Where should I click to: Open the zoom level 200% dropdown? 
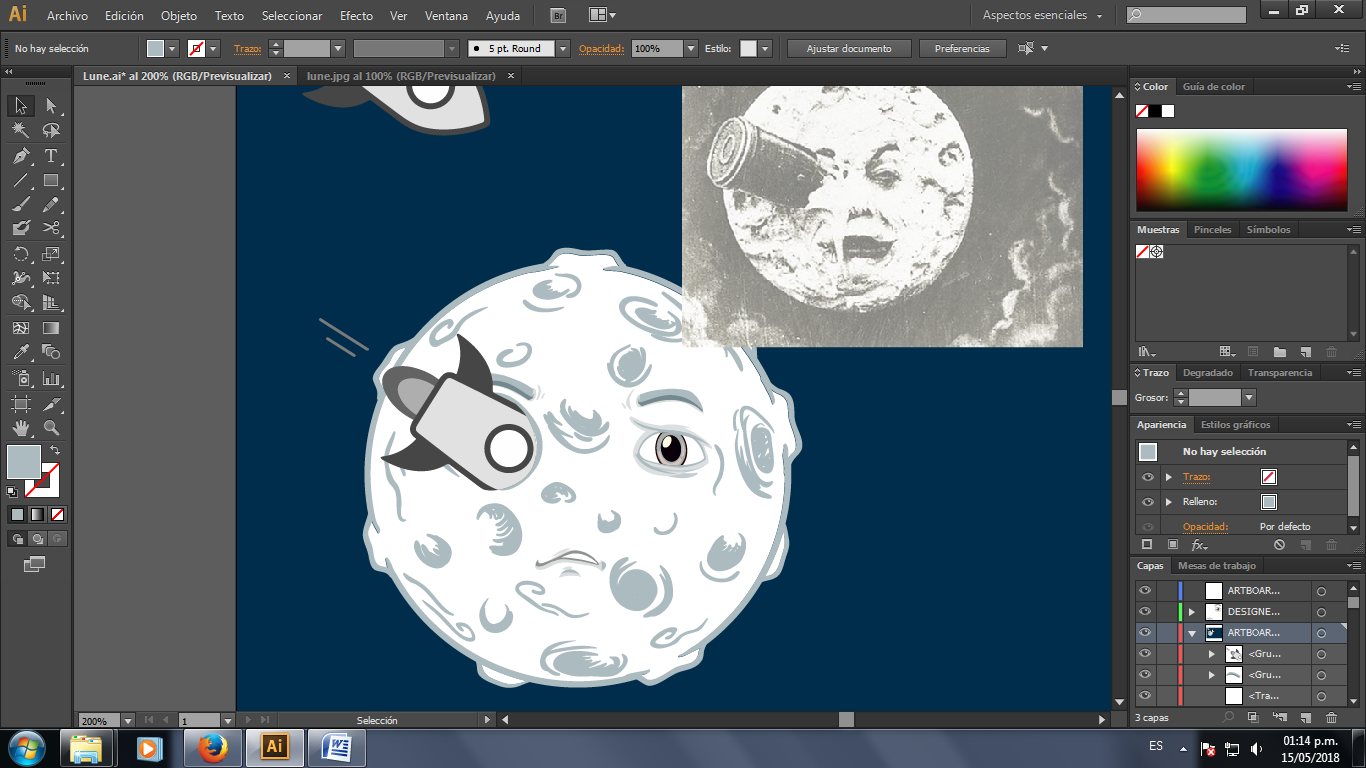pyautogui.click(x=128, y=720)
